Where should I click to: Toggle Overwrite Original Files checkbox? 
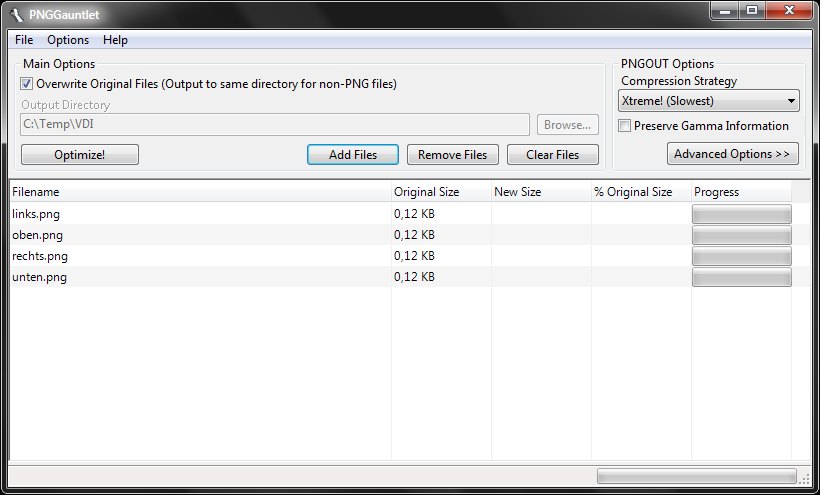tap(27, 84)
